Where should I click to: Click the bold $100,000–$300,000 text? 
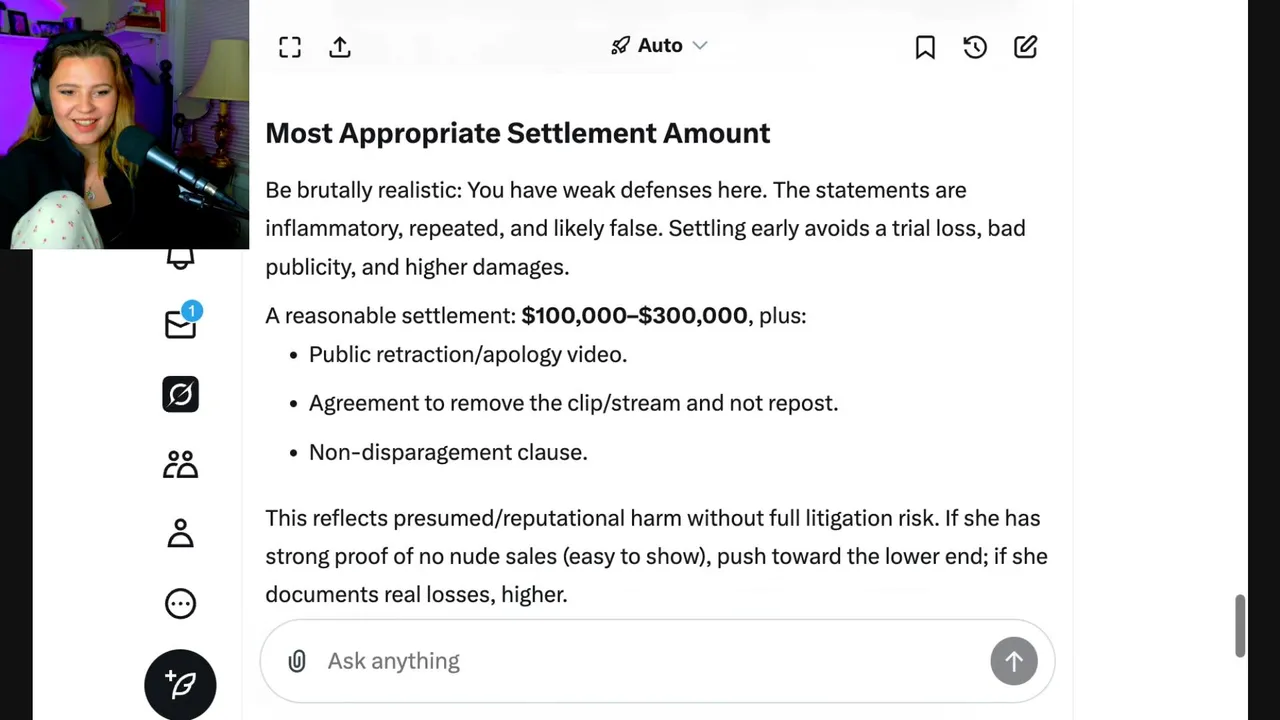634,316
